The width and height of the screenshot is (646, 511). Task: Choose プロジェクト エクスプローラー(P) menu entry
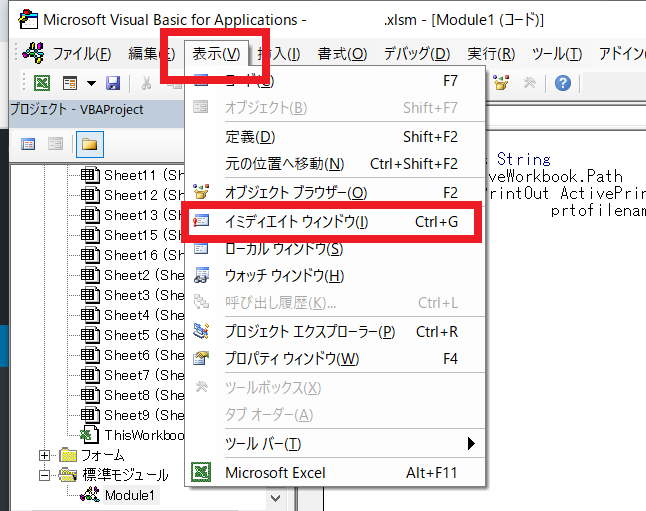pyautogui.click(x=335, y=332)
